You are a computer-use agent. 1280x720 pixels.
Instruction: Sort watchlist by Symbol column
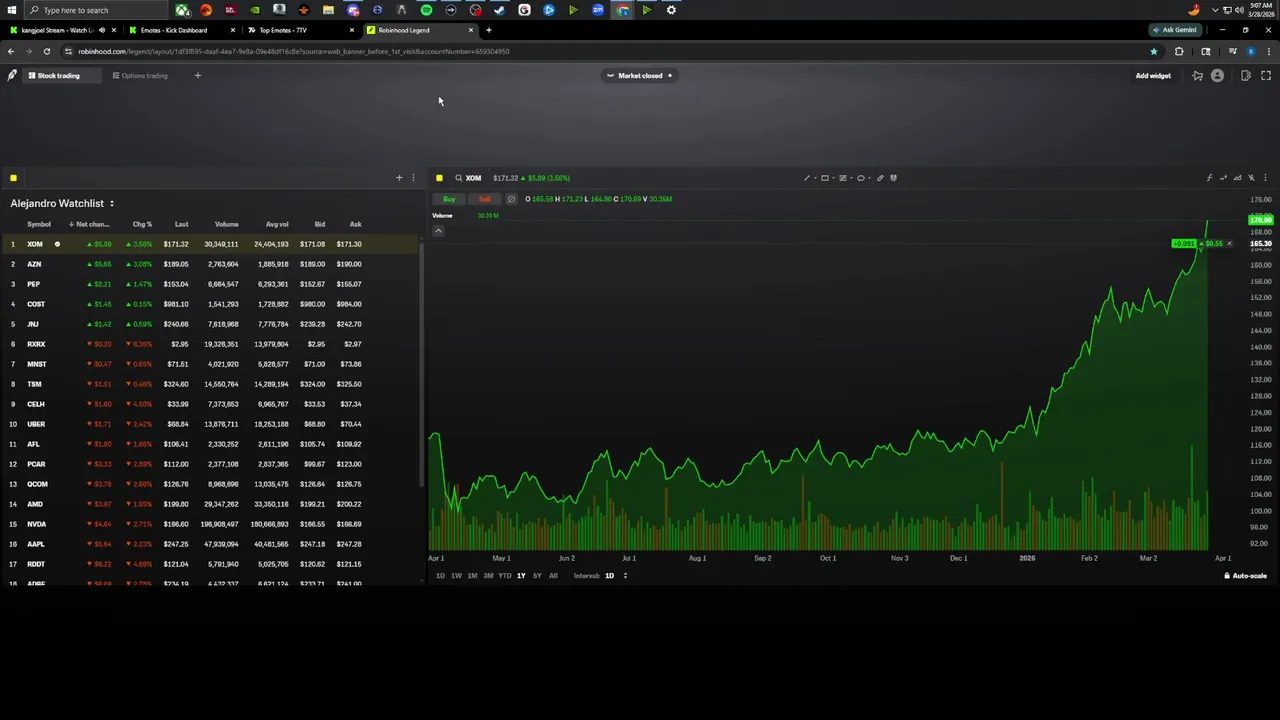(38, 224)
